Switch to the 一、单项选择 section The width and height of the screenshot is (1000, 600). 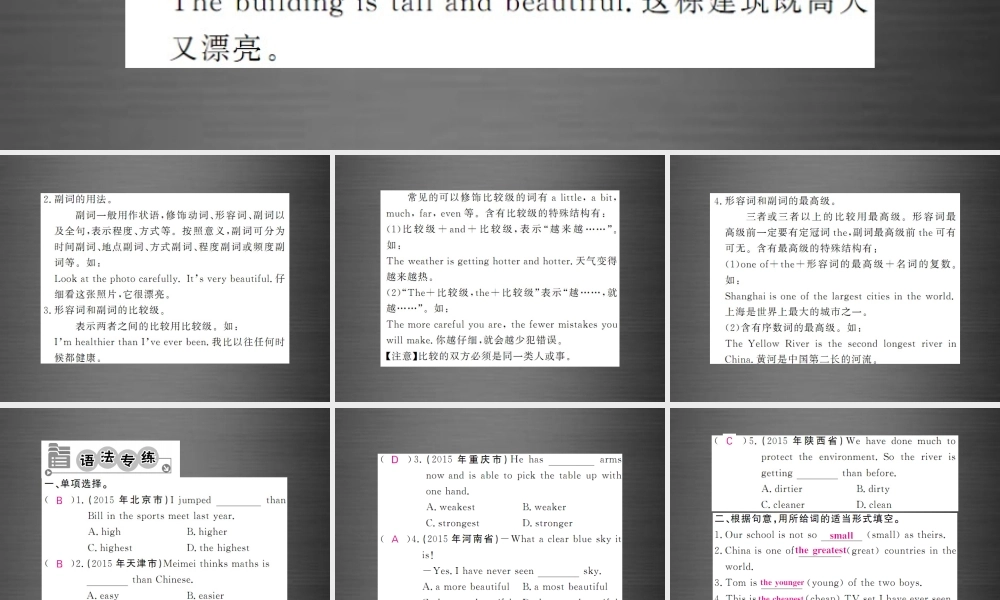(75, 483)
